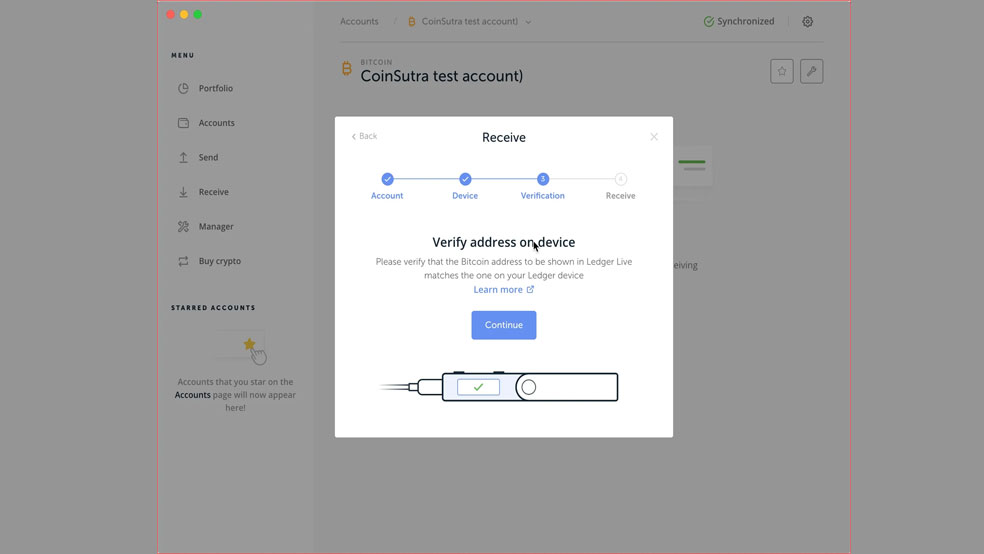Open Send from sidebar menu
The height and width of the screenshot is (554, 984).
(208, 157)
